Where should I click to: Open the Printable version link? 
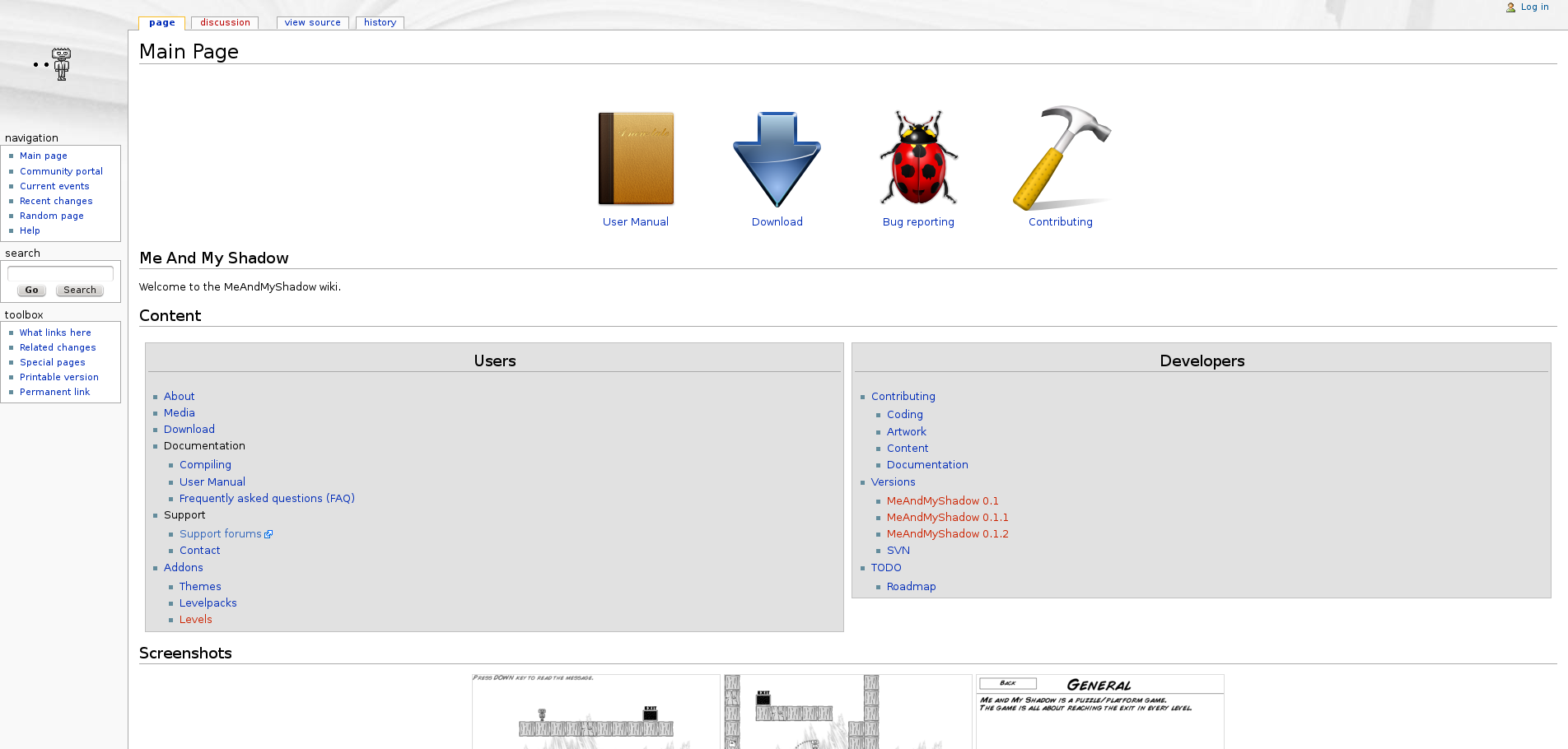(59, 377)
